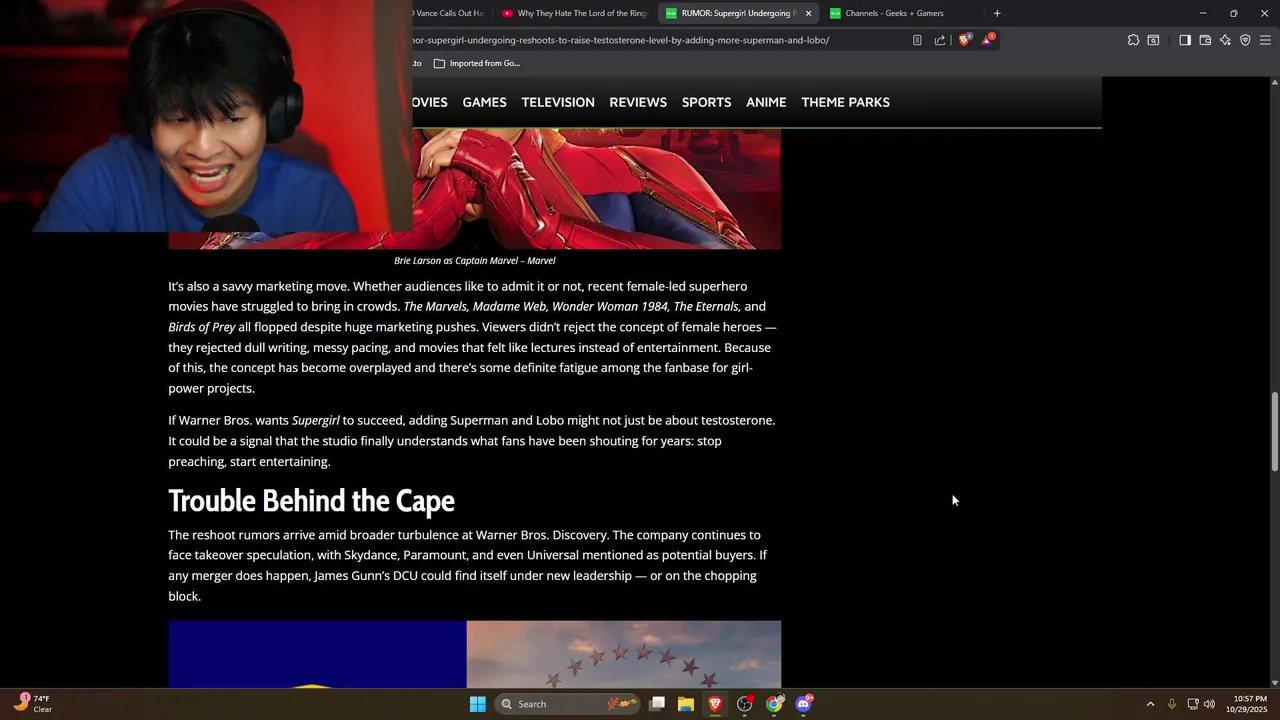Click text 'stop preaching, start entertaining.'

pyautogui.click(x=445, y=451)
